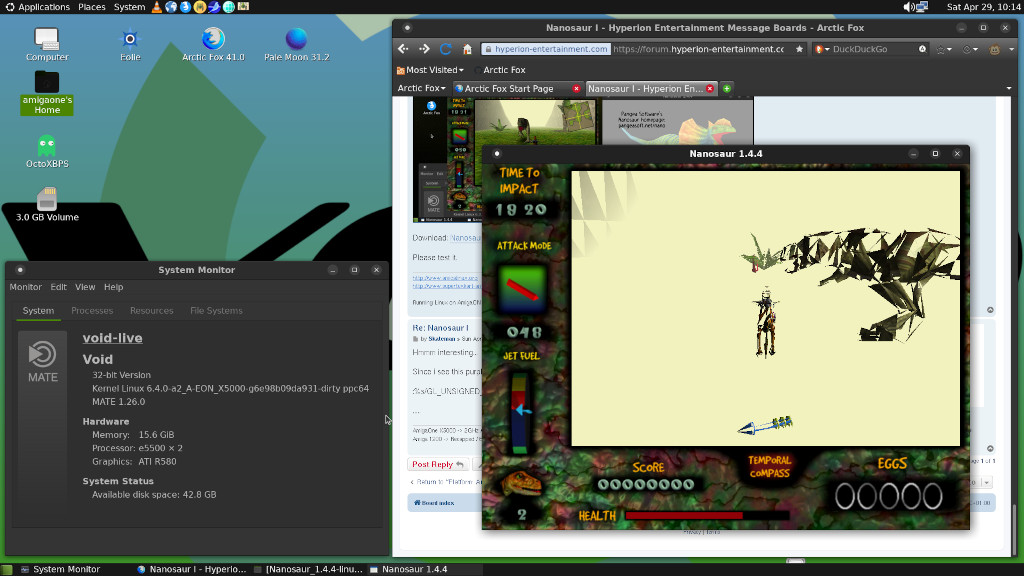The height and width of the screenshot is (576, 1024).
Task: Open the list all tabs dropdown
Action: tap(1008, 89)
